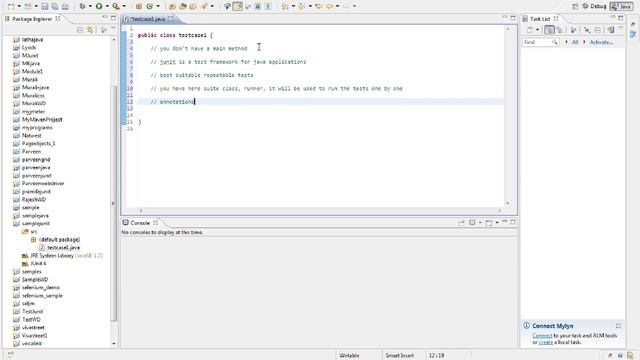Open the External Tools dropdown arrow
Viewport: 640px width, 360px height.
pos(124,6)
